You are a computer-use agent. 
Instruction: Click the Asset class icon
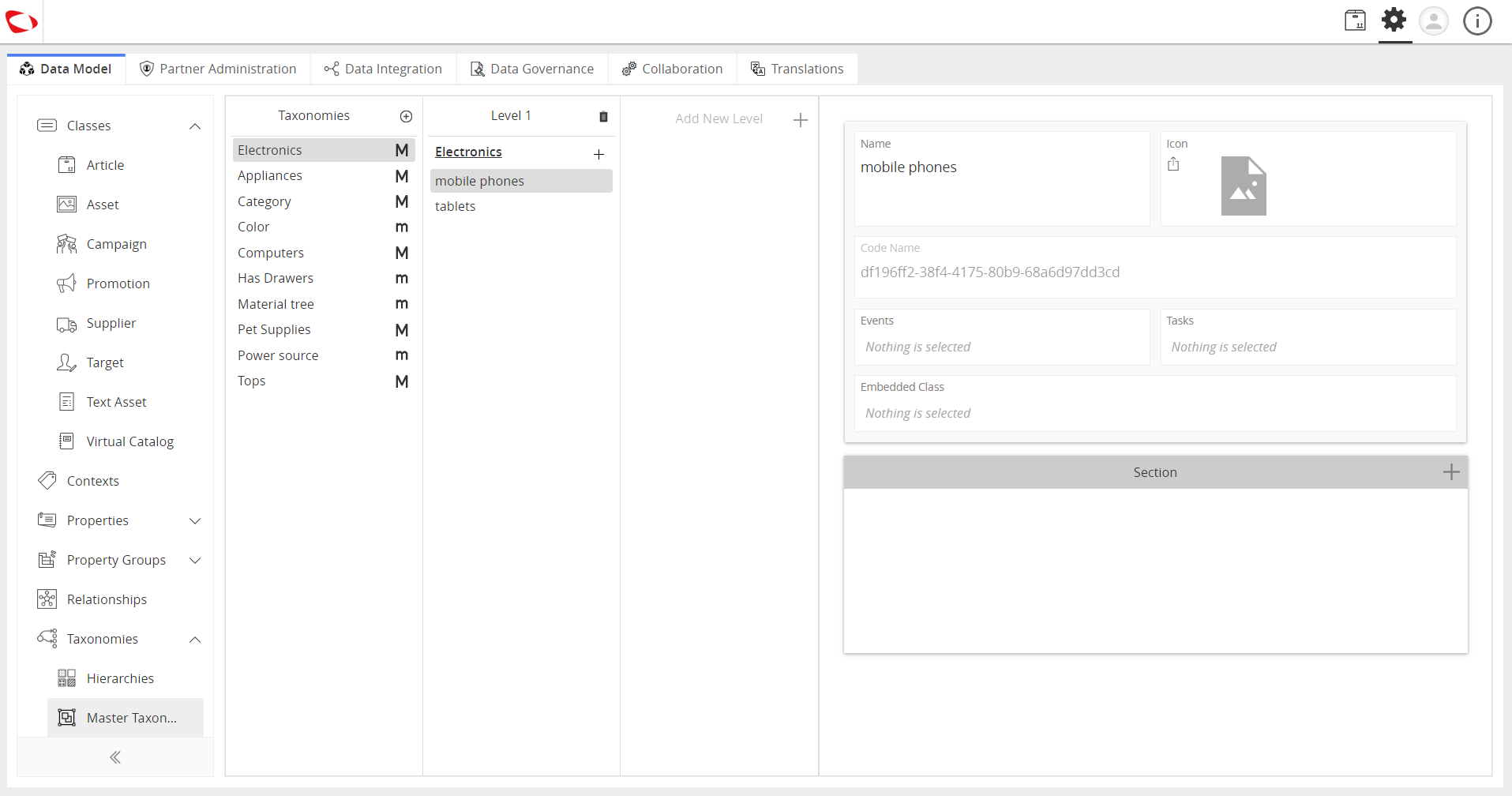pyautogui.click(x=67, y=205)
